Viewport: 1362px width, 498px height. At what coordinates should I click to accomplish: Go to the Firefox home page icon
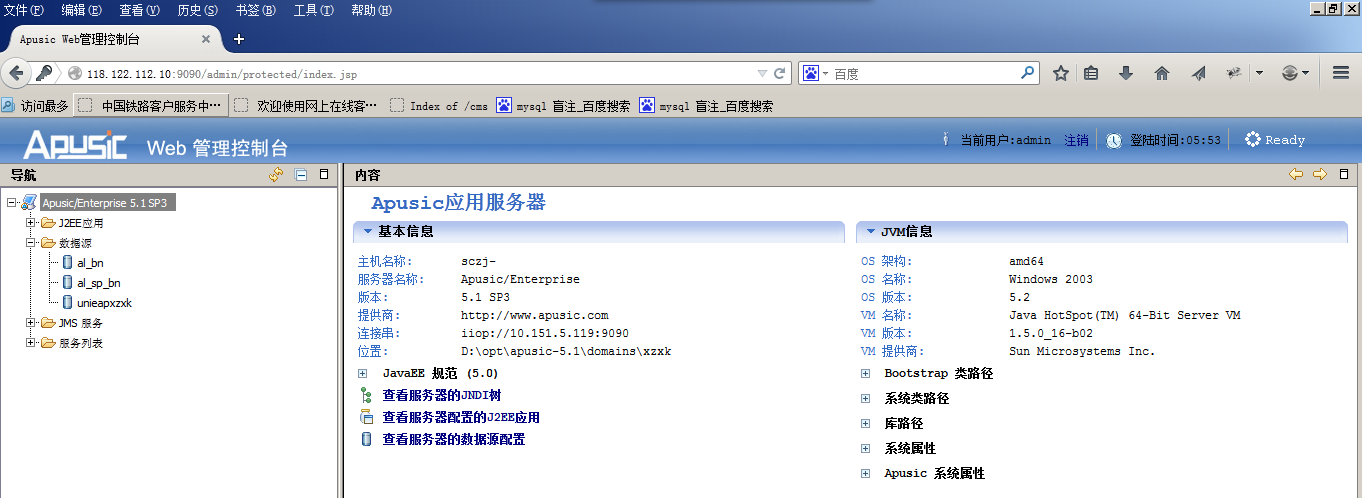[1161, 73]
